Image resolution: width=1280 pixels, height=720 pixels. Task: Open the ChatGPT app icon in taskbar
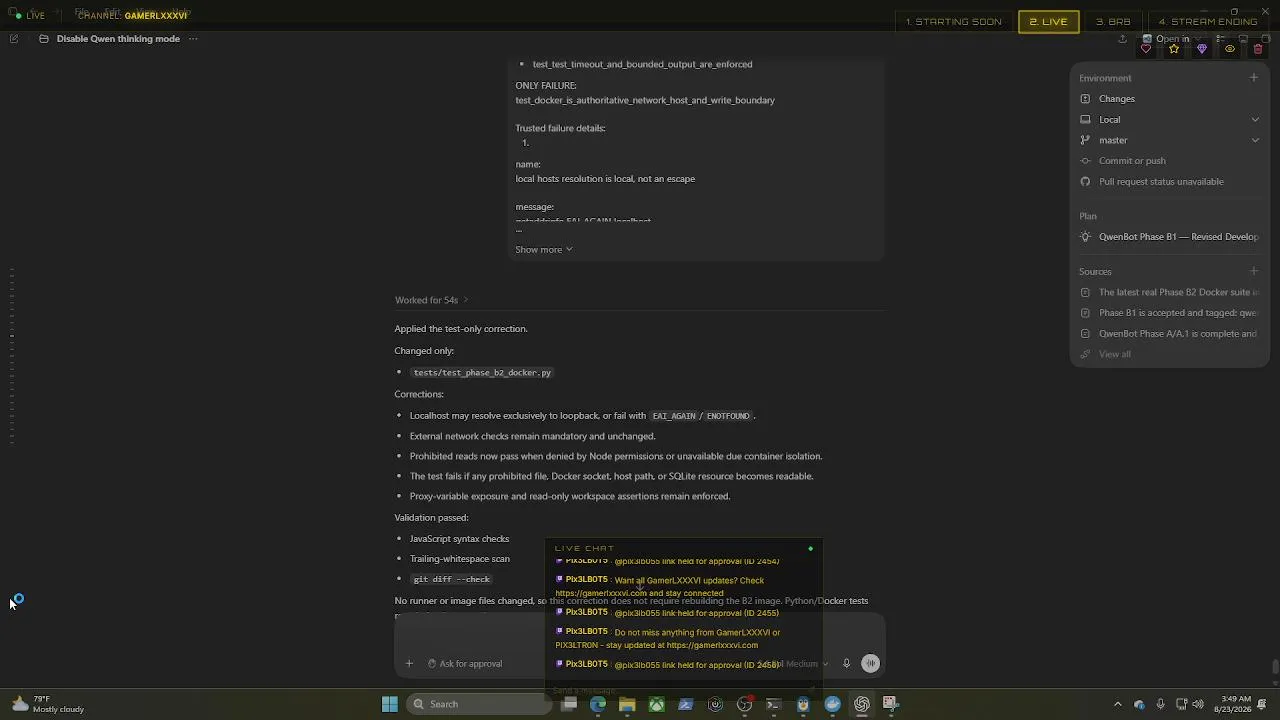[861, 704]
